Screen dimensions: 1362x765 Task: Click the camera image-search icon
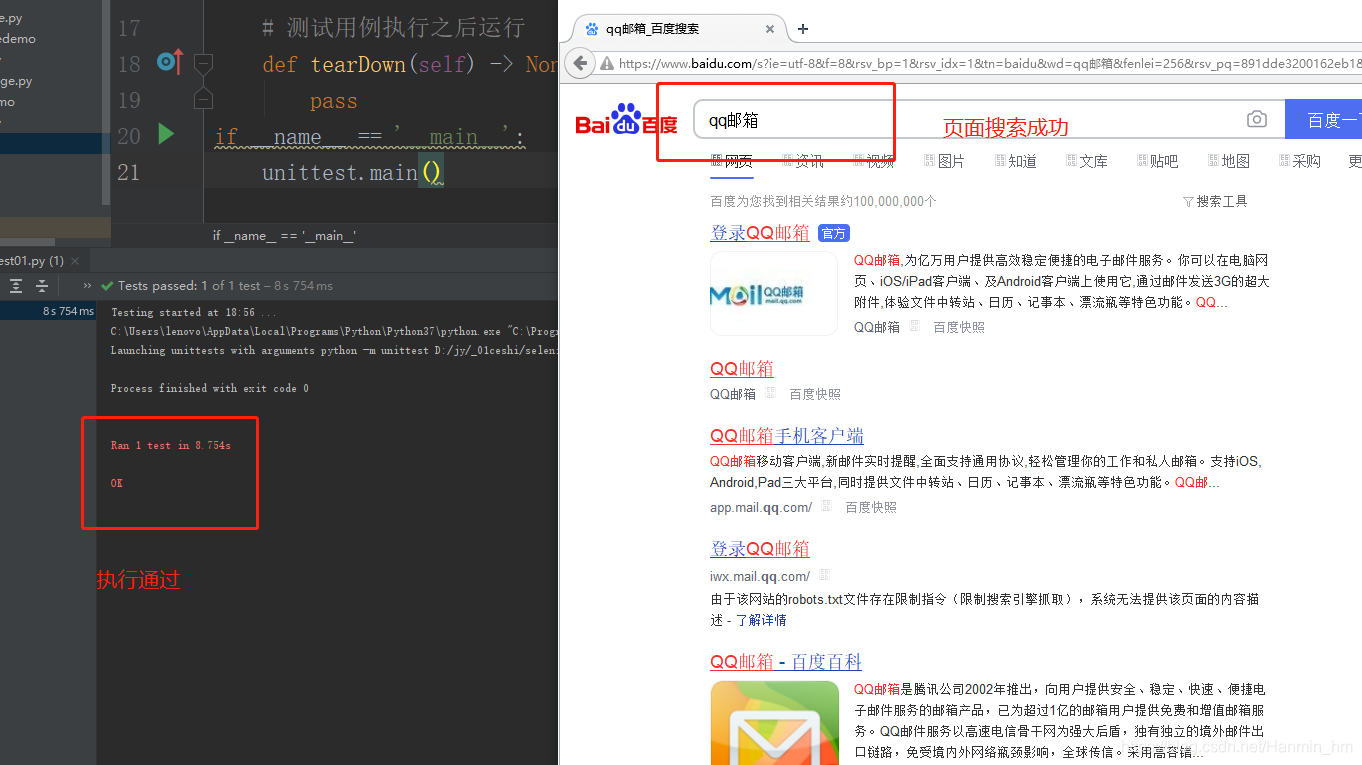[x=1257, y=120]
